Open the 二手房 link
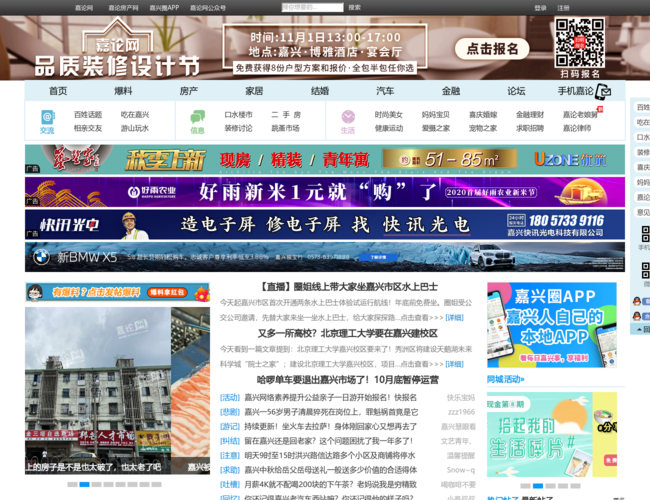This screenshot has height=500, width=650. [286, 115]
